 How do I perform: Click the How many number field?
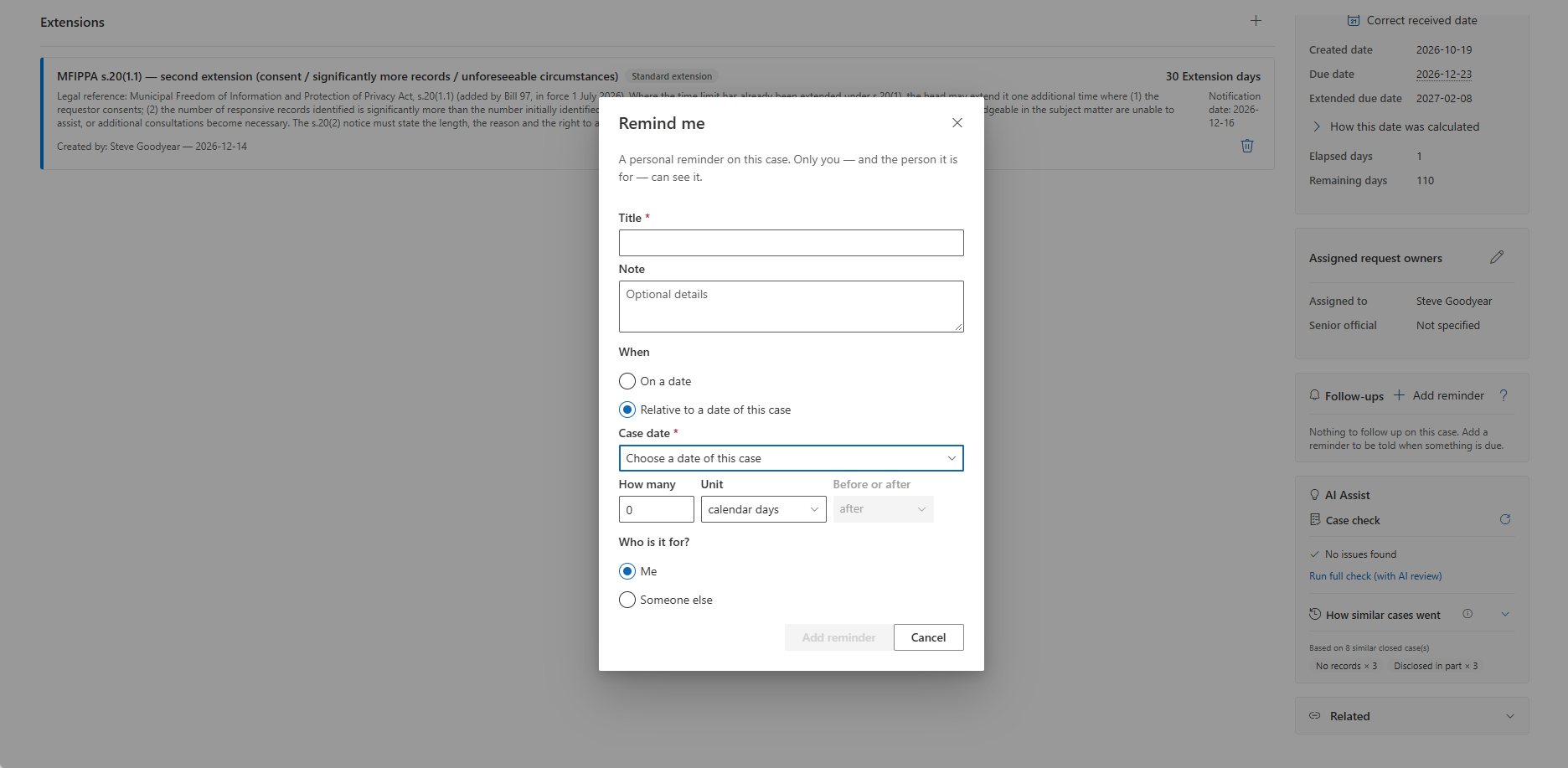click(656, 509)
